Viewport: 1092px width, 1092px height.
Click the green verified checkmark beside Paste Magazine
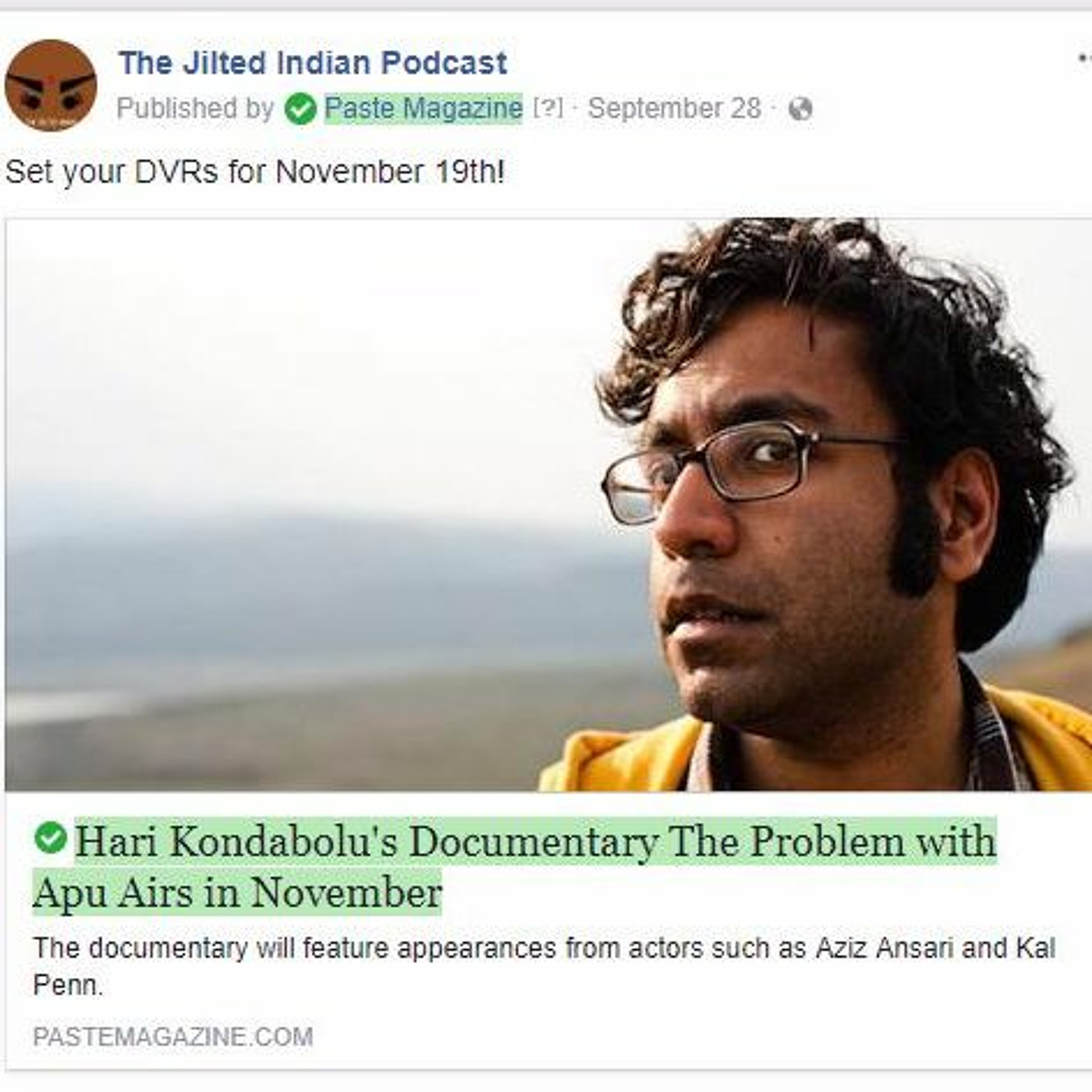coord(300,108)
